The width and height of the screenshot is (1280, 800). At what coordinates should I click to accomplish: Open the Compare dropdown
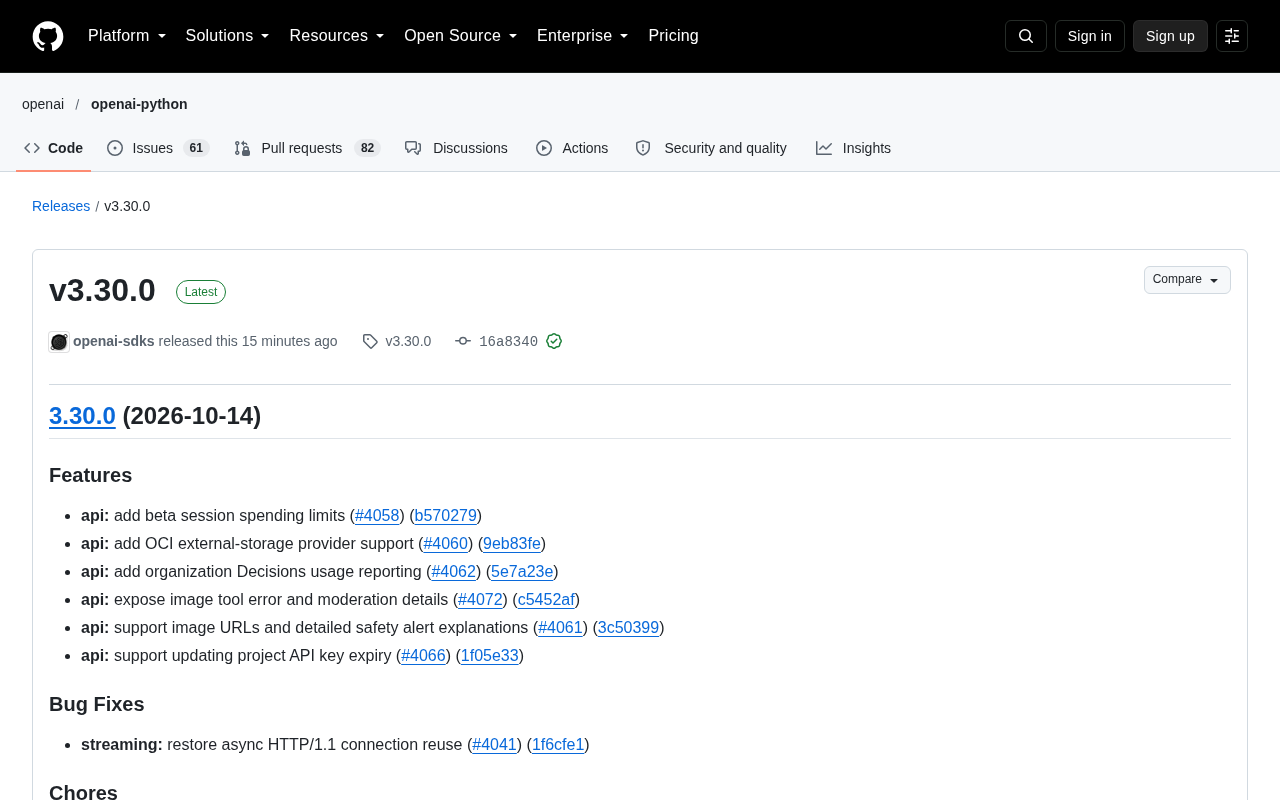coord(1187,280)
